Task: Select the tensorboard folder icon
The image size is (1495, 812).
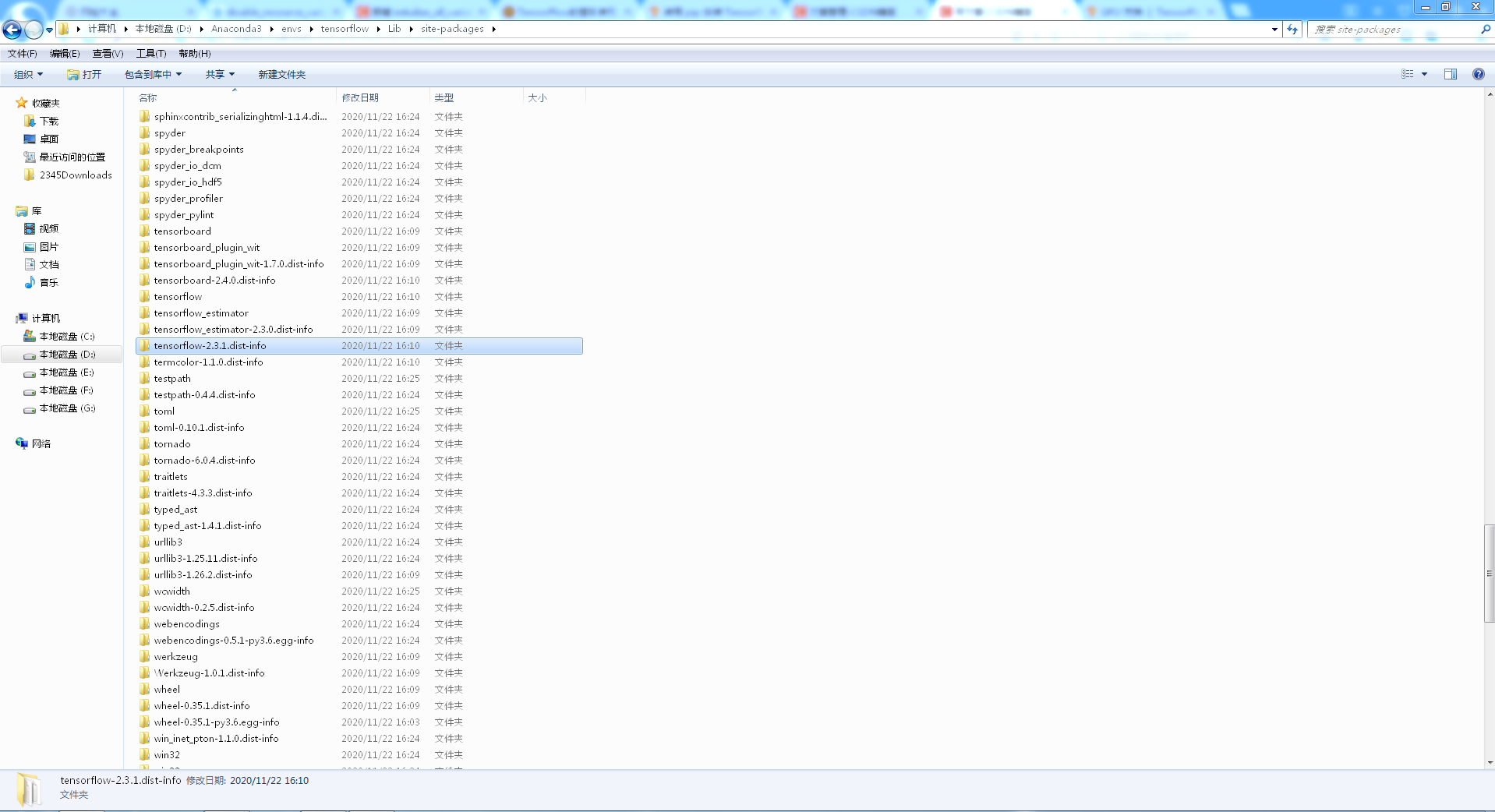Action: point(145,231)
